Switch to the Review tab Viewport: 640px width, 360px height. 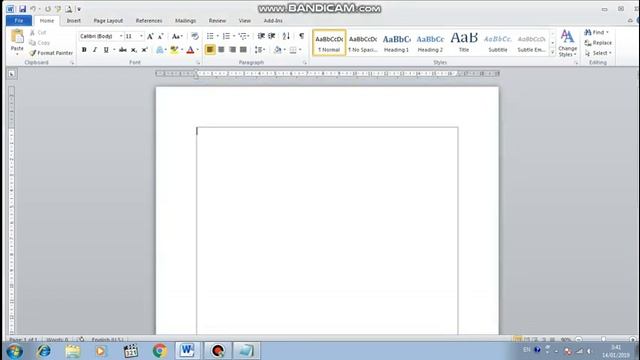pos(217,20)
